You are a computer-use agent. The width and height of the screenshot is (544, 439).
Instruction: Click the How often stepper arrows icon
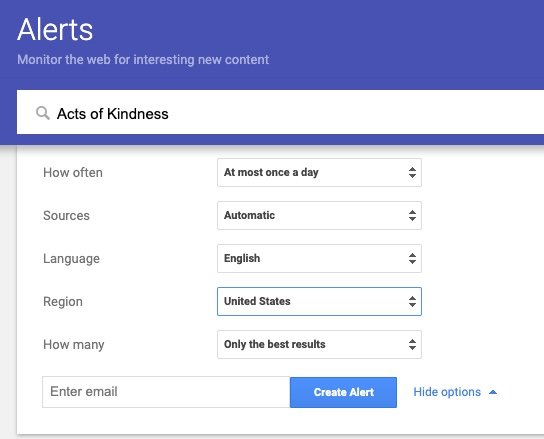pyautogui.click(x=412, y=172)
